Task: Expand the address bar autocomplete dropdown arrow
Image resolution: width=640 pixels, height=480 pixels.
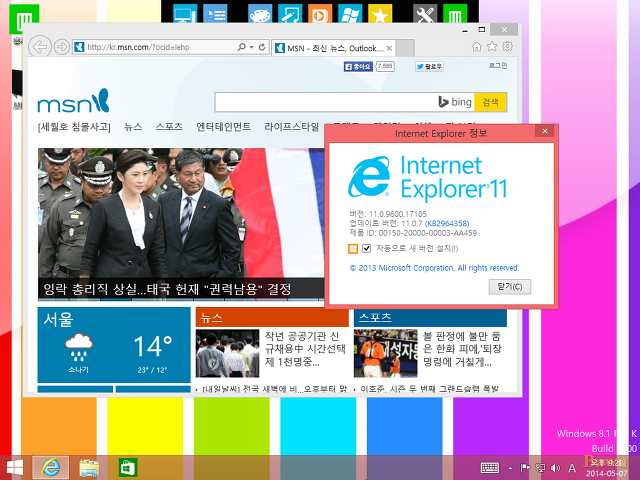Action: tap(251, 47)
